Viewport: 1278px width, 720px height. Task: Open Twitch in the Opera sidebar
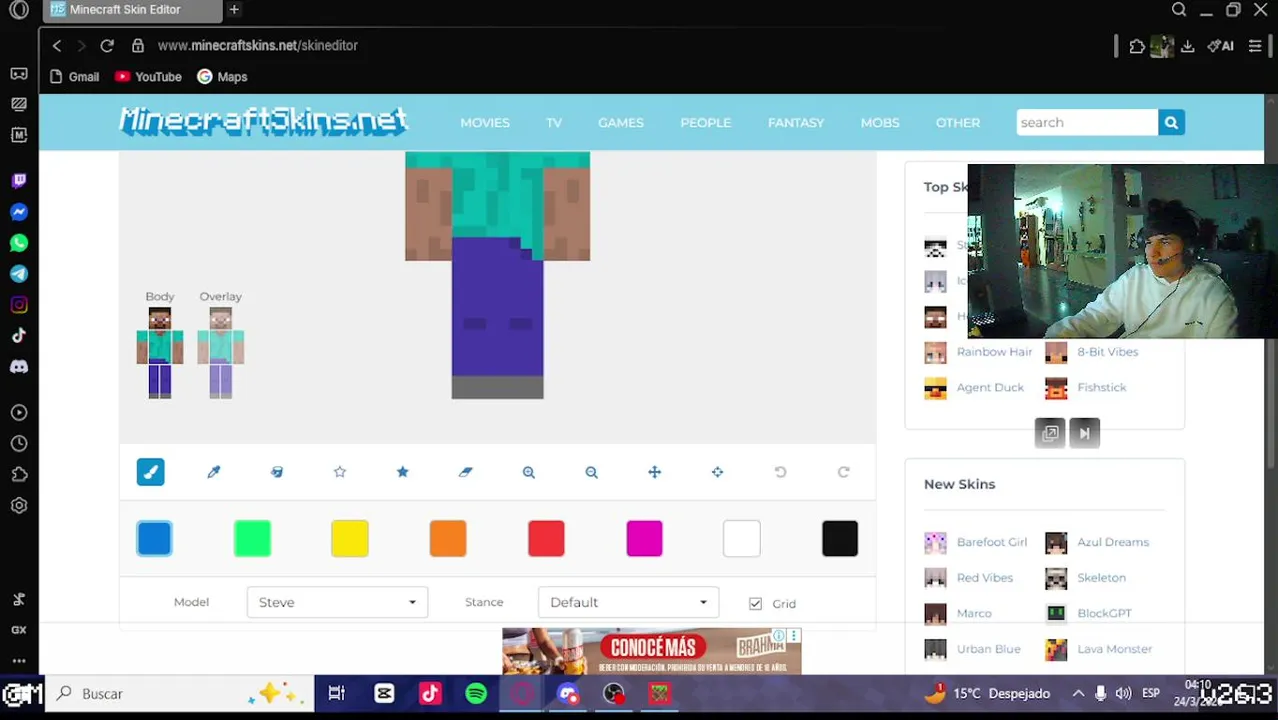19,181
